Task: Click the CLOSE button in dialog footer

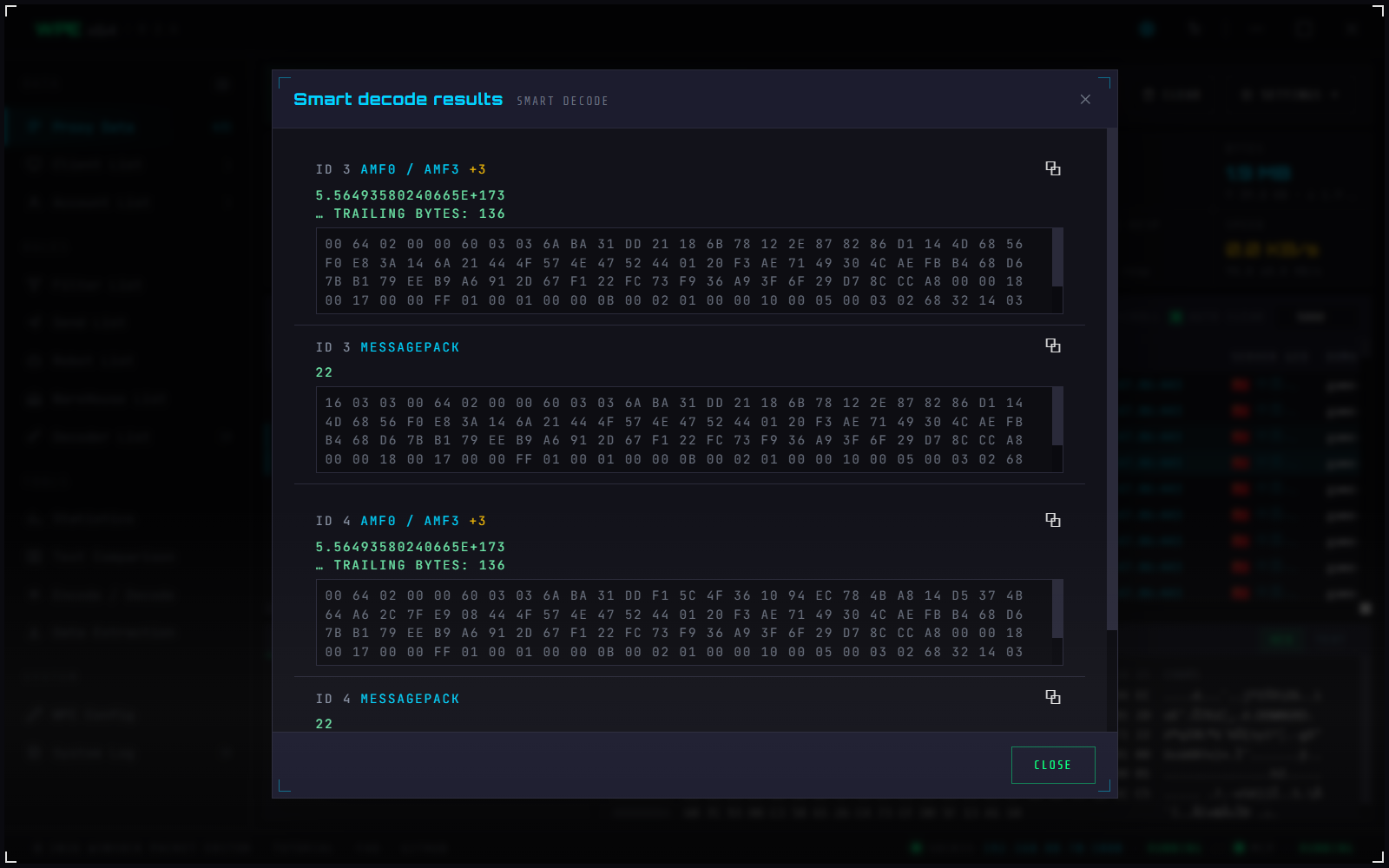Action: coord(1053,765)
